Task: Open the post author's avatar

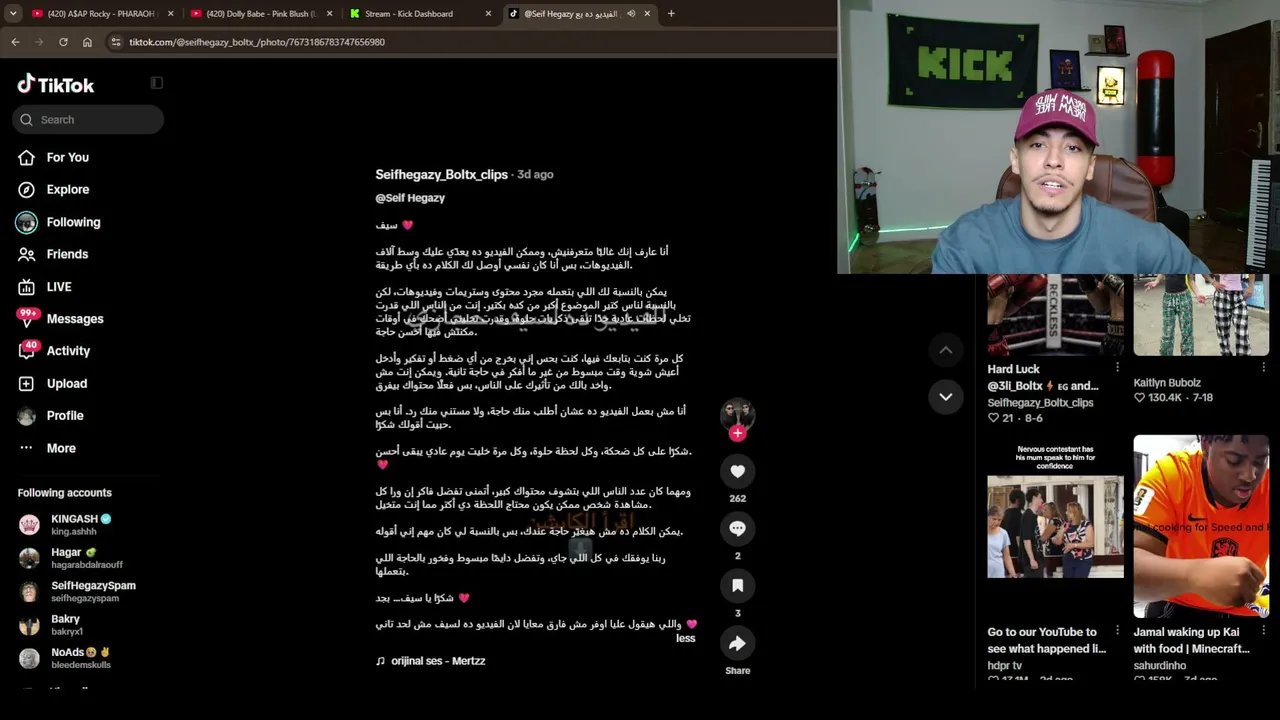Action: (x=737, y=414)
